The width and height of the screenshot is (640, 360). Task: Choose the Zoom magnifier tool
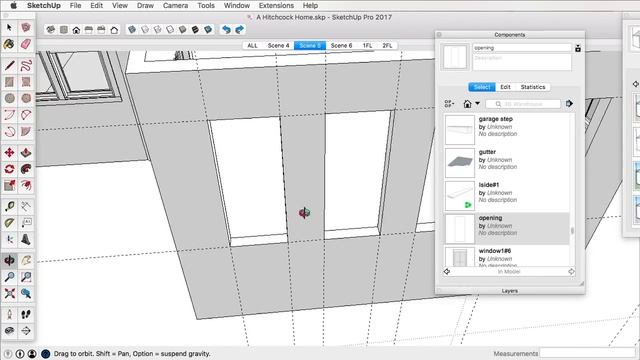9,277
